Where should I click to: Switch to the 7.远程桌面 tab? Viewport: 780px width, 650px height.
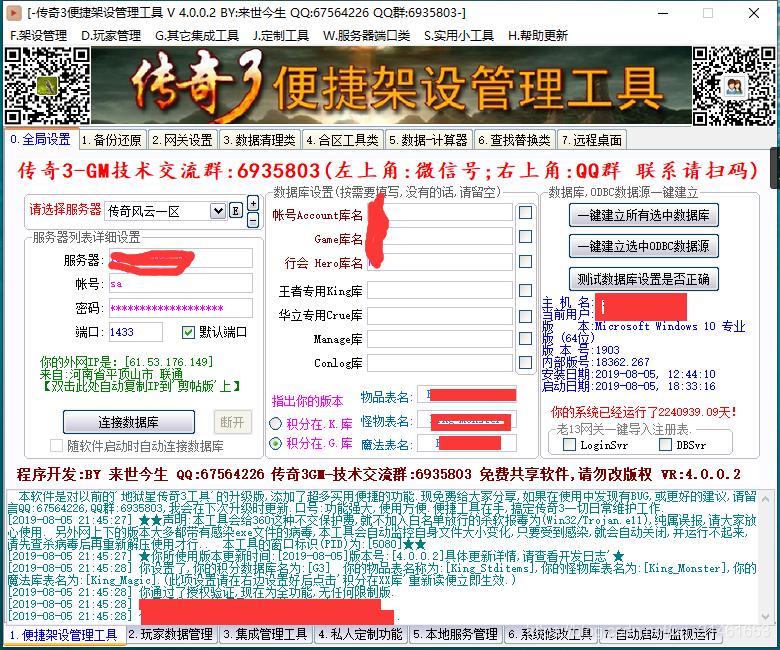coord(592,140)
